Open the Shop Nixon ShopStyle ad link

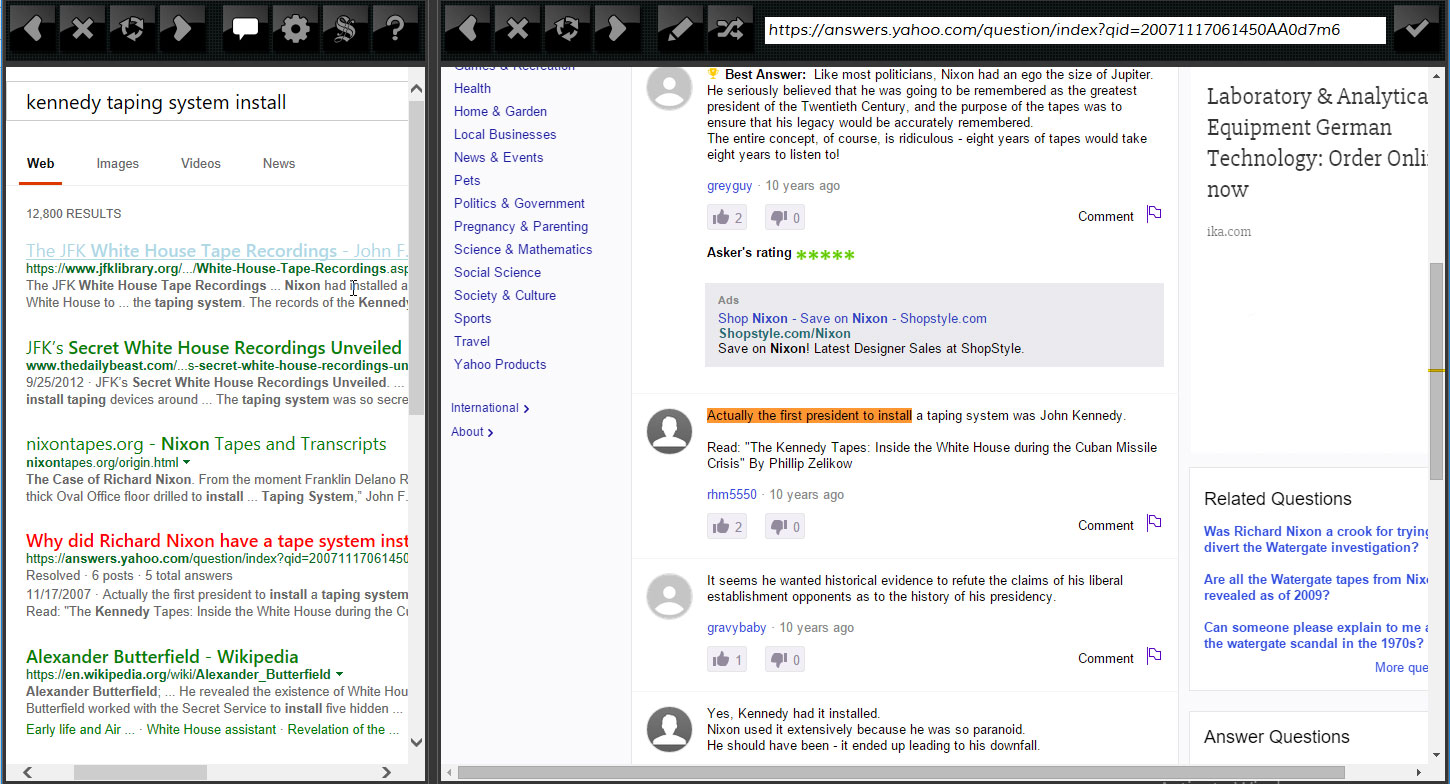[x=852, y=318]
